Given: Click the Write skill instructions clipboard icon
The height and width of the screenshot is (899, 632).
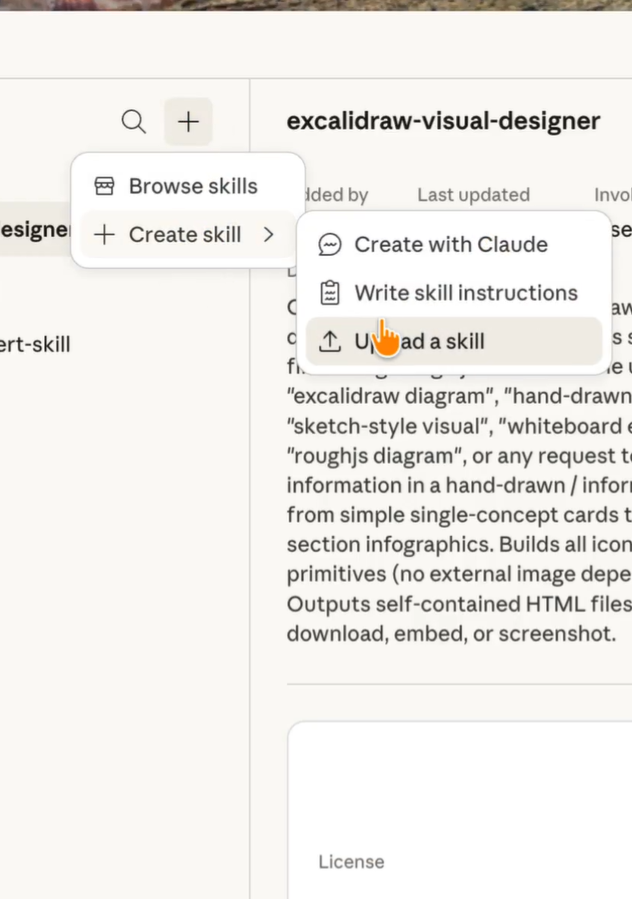Looking at the screenshot, I should click(x=330, y=293).
